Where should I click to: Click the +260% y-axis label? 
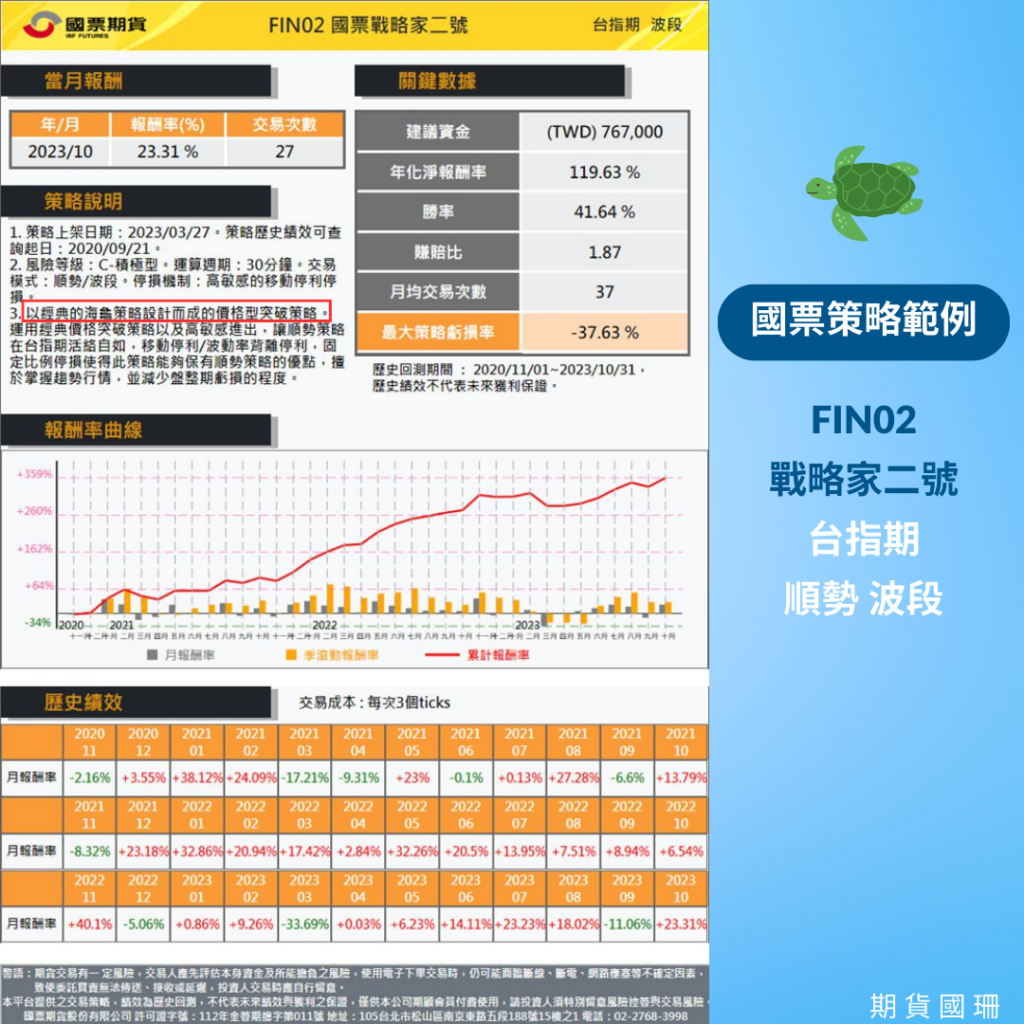(x=35, y=511)
